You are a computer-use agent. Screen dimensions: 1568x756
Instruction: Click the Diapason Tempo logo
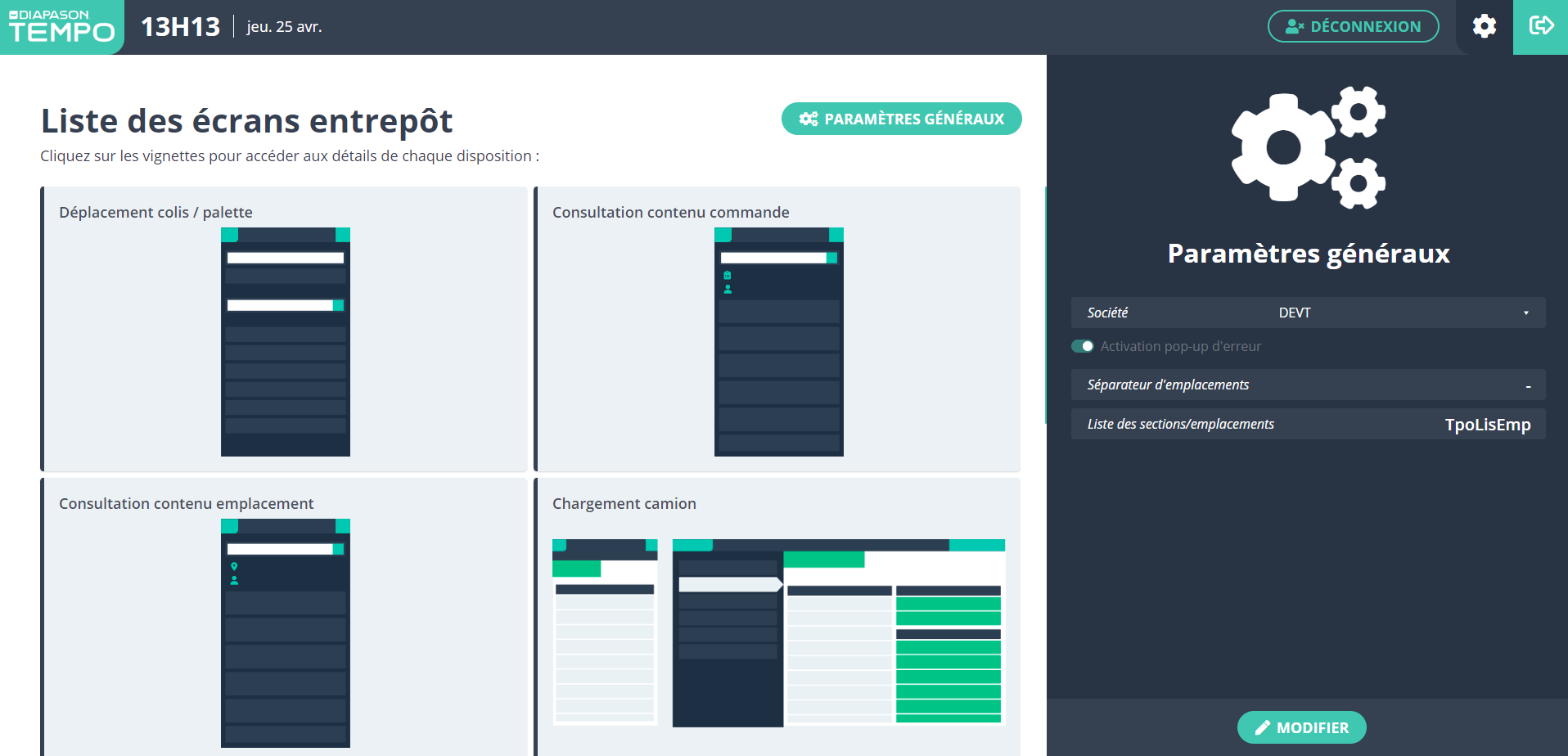pos(61,27)
